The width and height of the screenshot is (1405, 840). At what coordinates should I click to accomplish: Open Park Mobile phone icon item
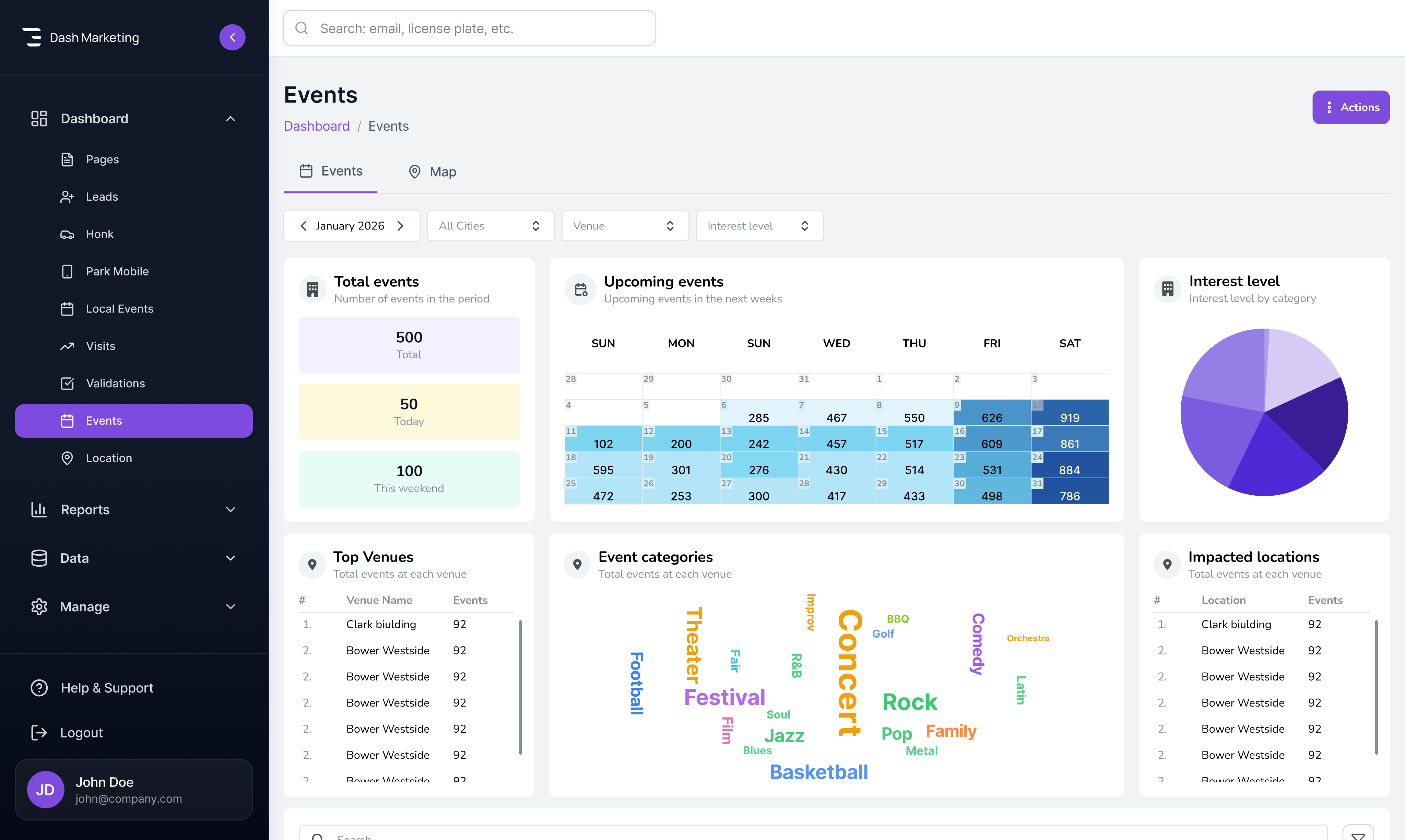(x=67, y=272)
